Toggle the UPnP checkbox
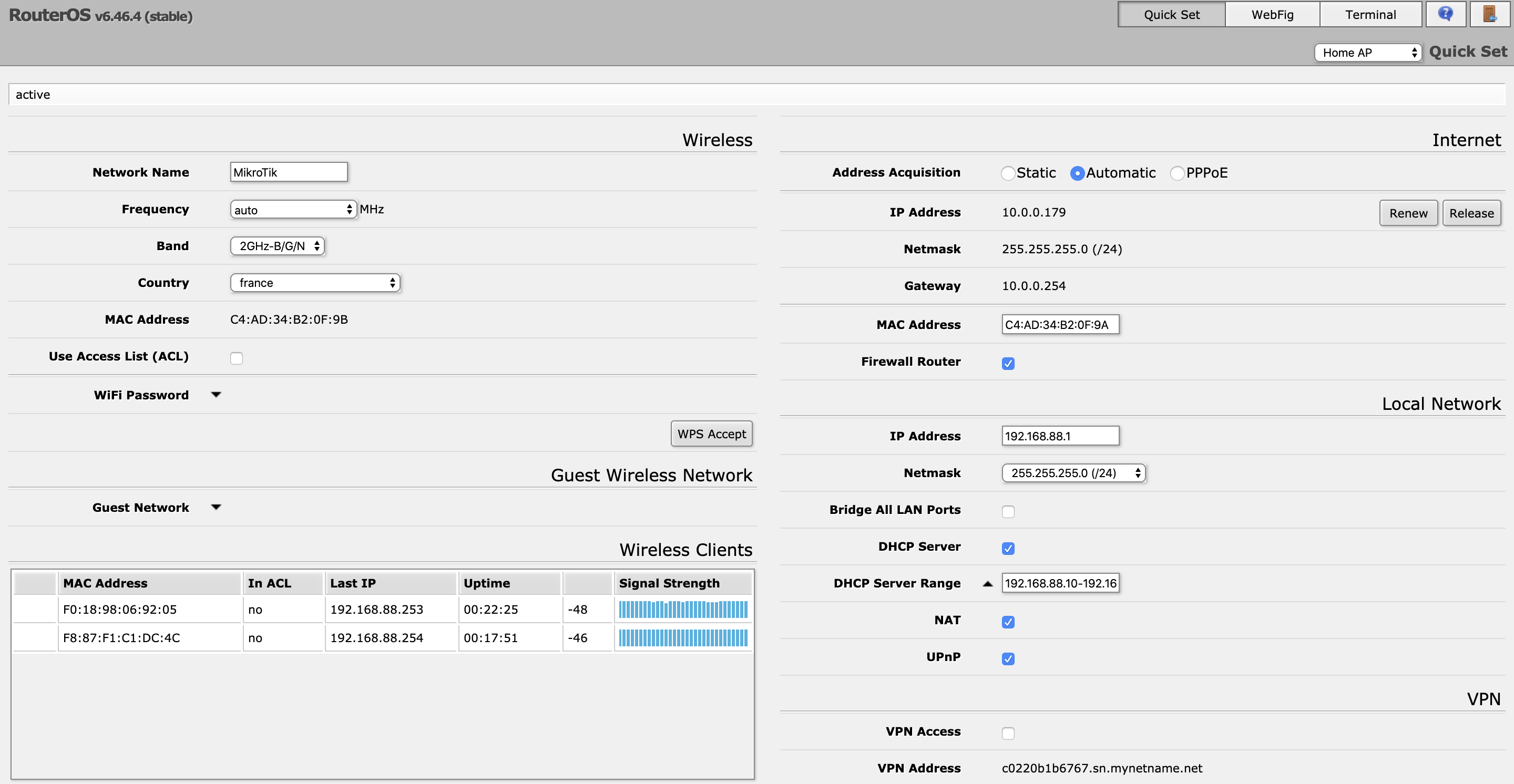This screenshot has height=784, width=1514. pos(1008,659)
